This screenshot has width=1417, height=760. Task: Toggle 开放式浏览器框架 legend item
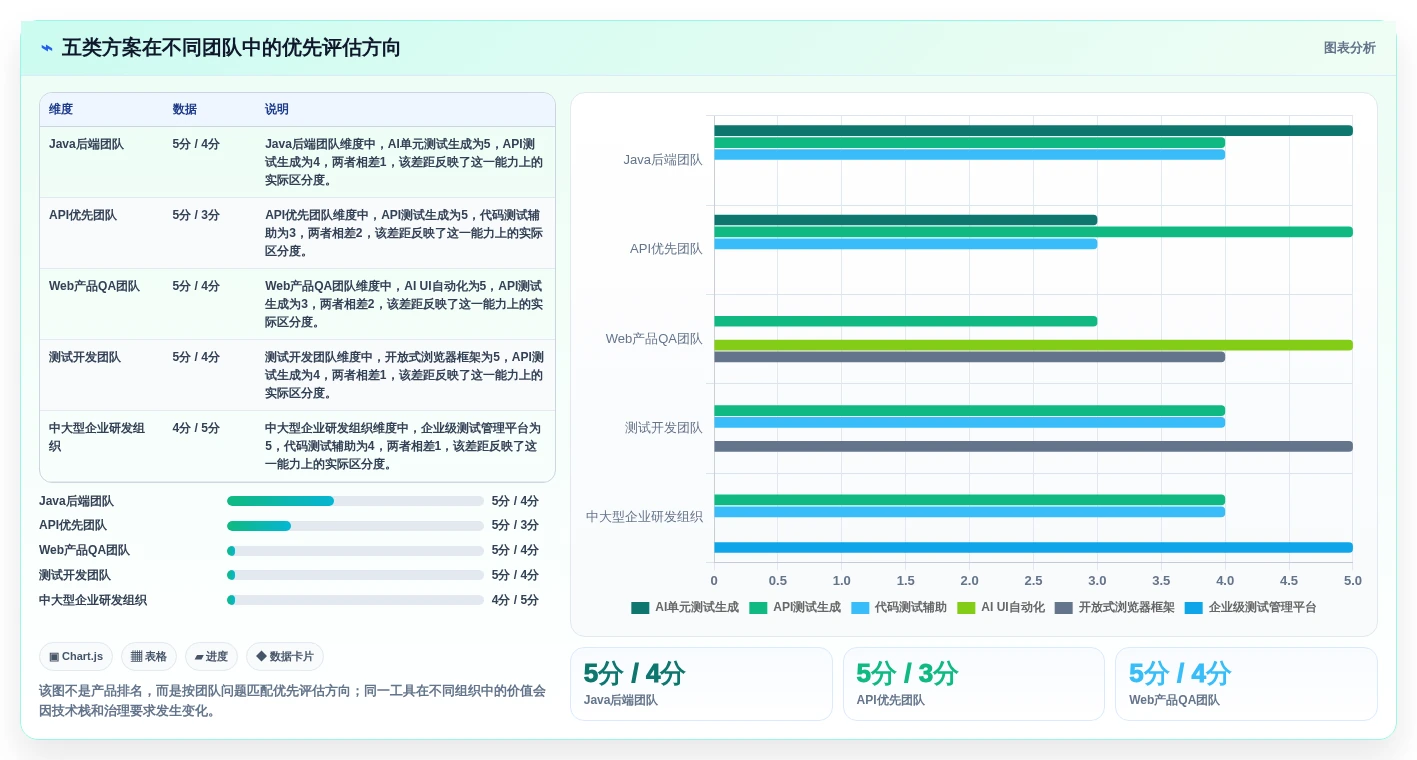1115,607
